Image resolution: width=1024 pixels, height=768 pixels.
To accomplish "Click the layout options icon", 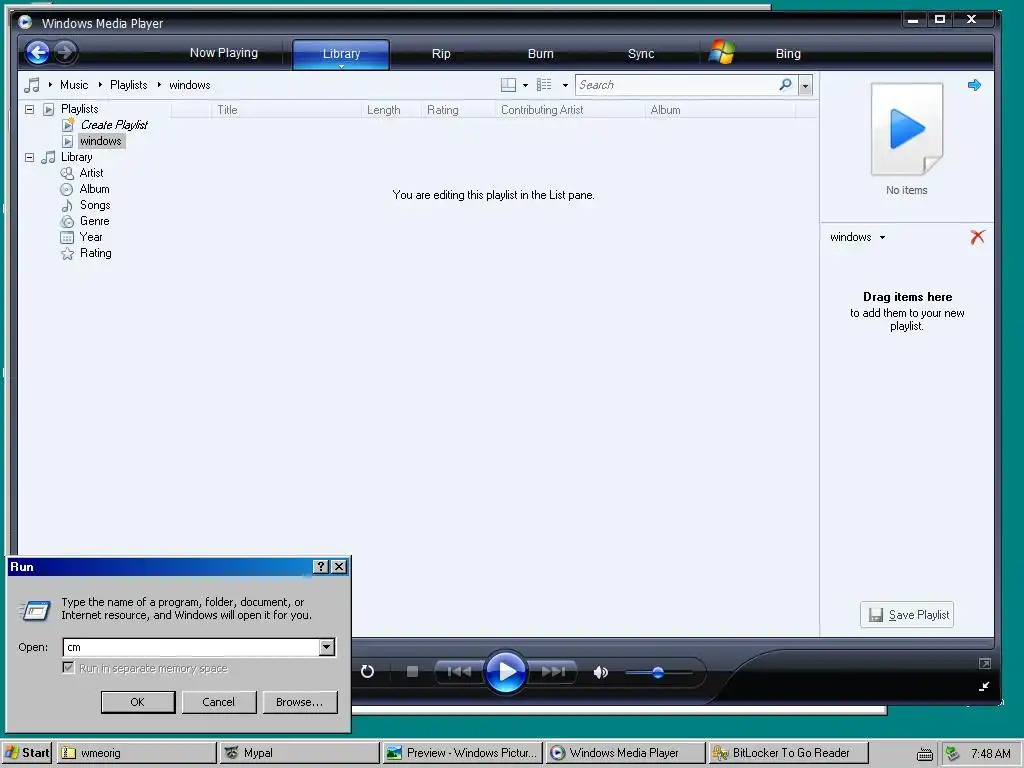I will click(x=508, y=85).
